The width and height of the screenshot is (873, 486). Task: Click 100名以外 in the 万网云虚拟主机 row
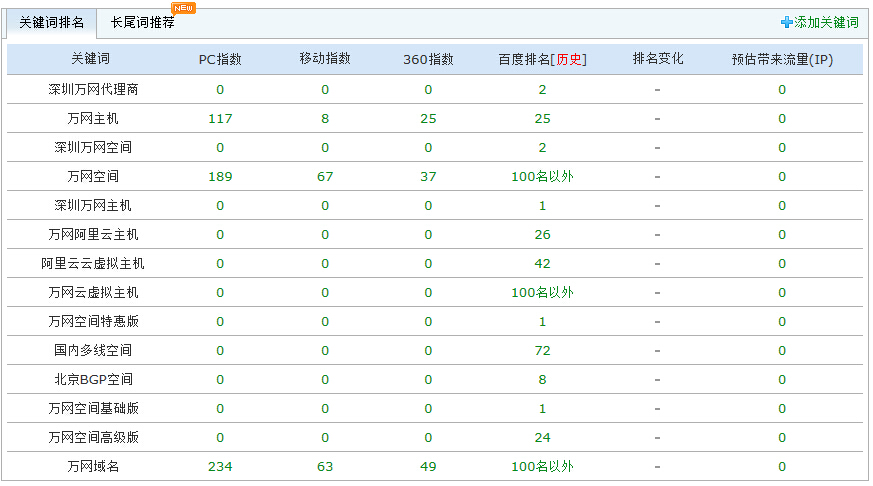542,292
